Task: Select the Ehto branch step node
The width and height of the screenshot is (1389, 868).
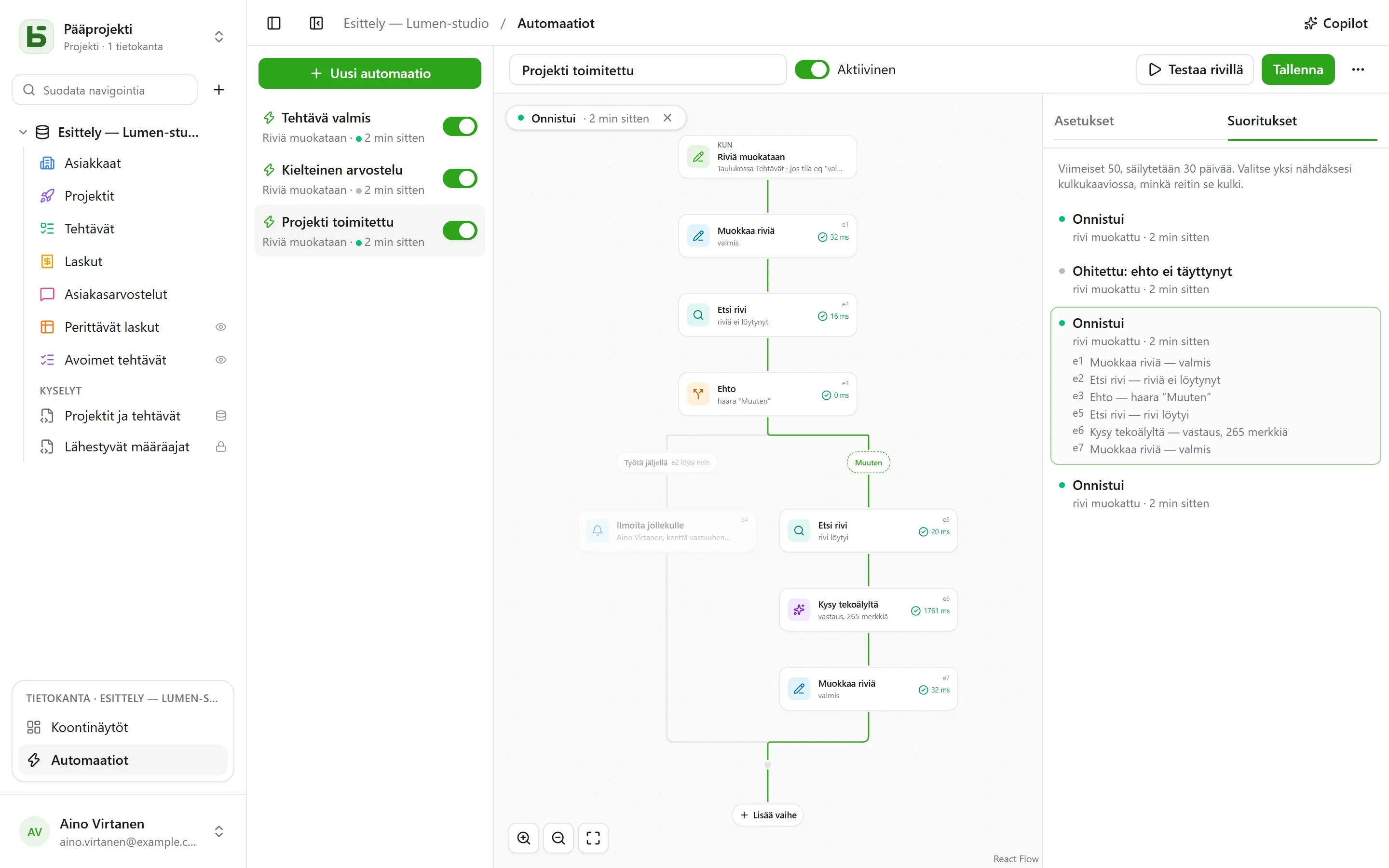Action: click(x=767, y=394)
